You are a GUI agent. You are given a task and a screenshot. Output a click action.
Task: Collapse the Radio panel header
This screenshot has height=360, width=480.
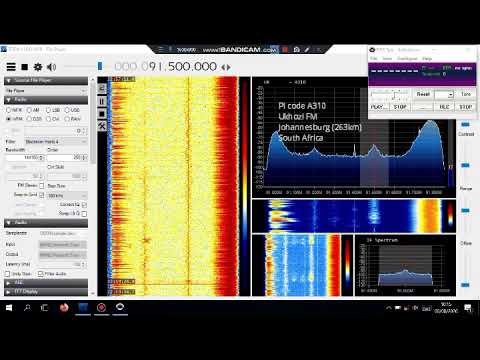coord(46,100)
